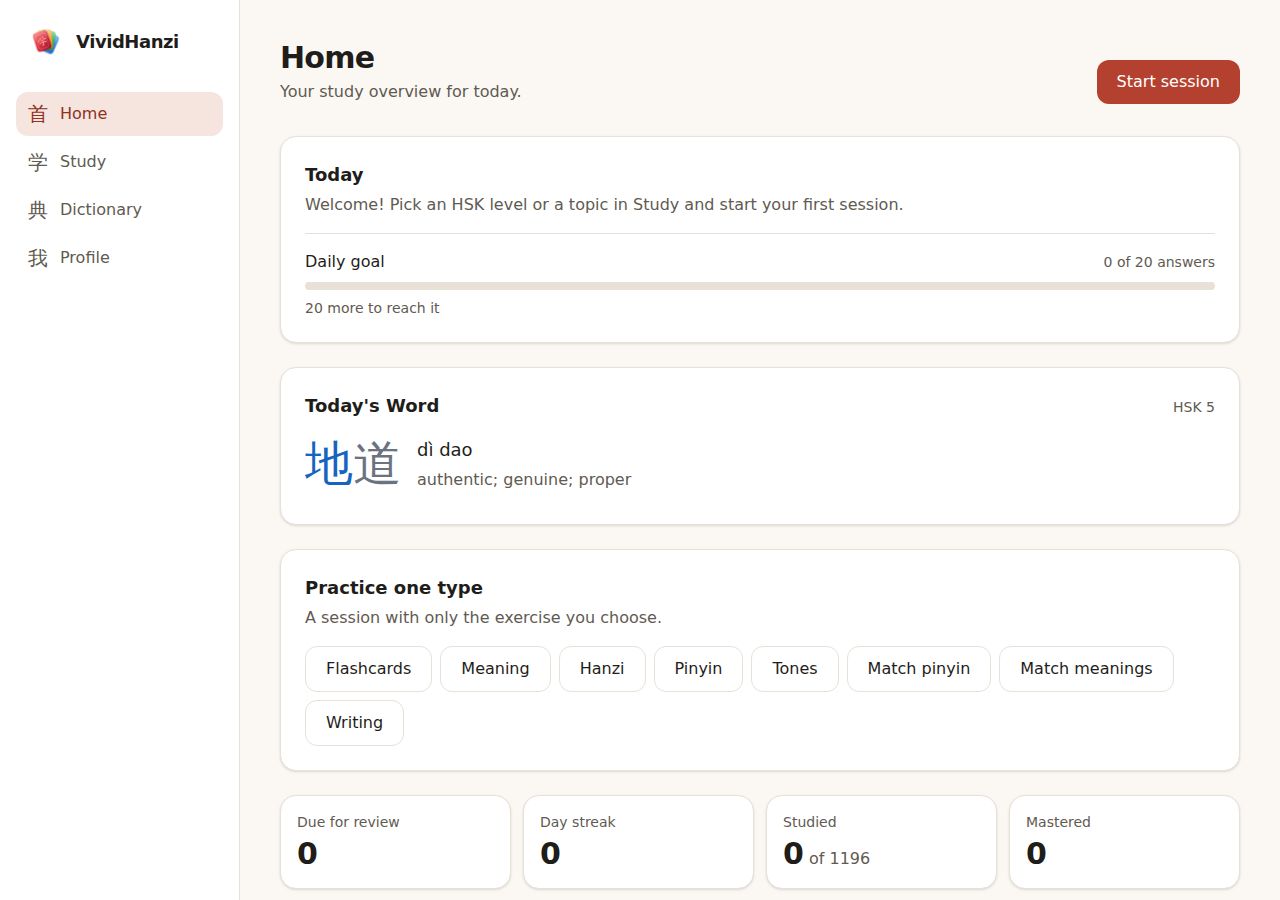Open the Day streak stat card
1280x900 pixels.
(x=638, y=842)
